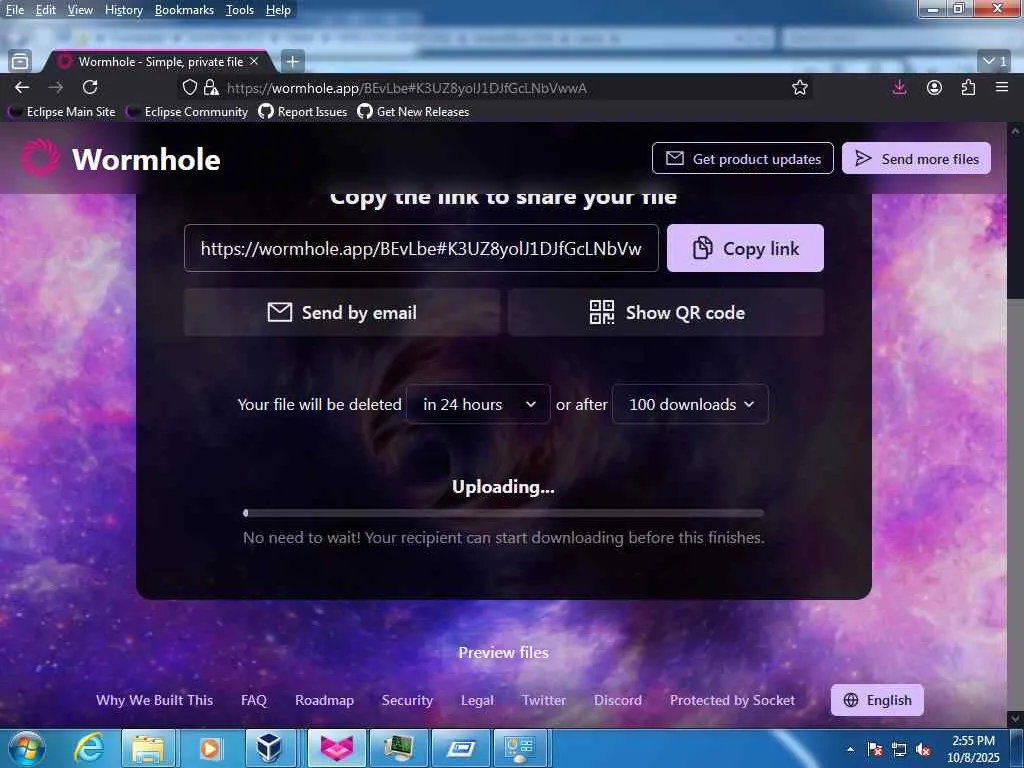Open Internet Explorer from taskbar
The width and height of the screenshot is (1024, 768).
click(x=88, y=748)
